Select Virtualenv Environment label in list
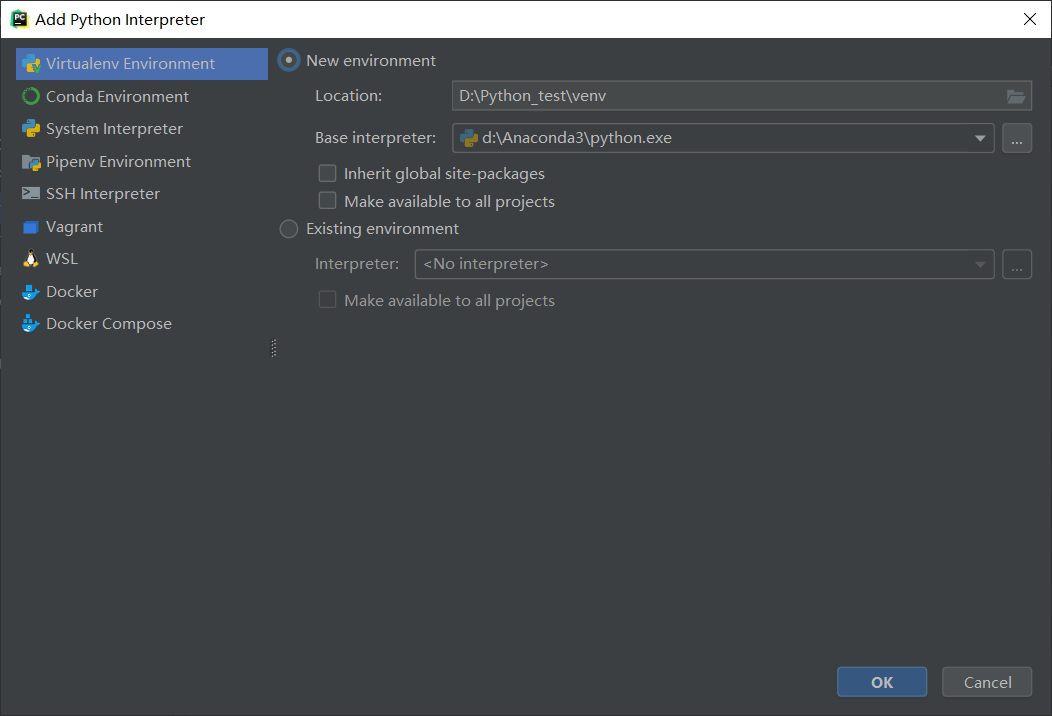The image size is (1052, 716). (130, 64)
